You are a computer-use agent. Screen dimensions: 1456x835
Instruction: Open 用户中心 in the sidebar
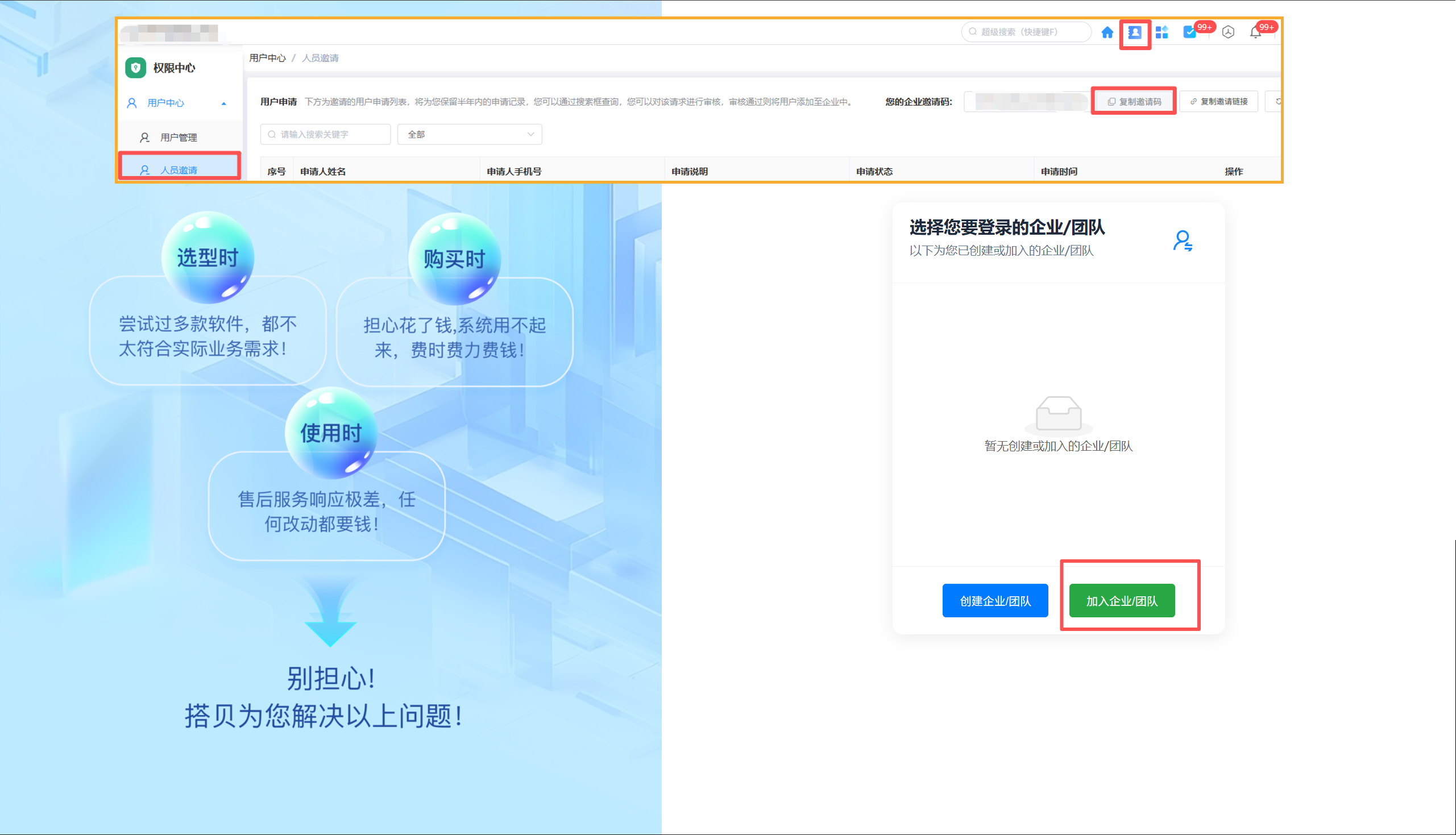pyautogui.click(x=180, y=103)
